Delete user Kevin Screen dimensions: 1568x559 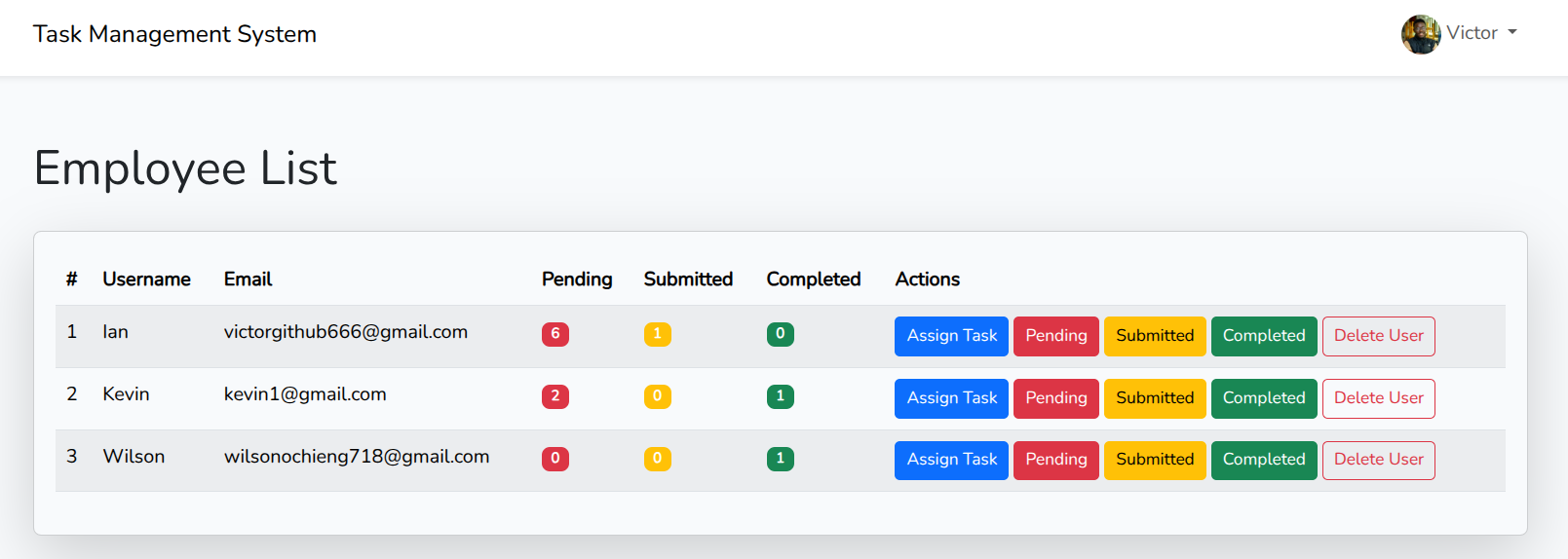point(1378,398)
